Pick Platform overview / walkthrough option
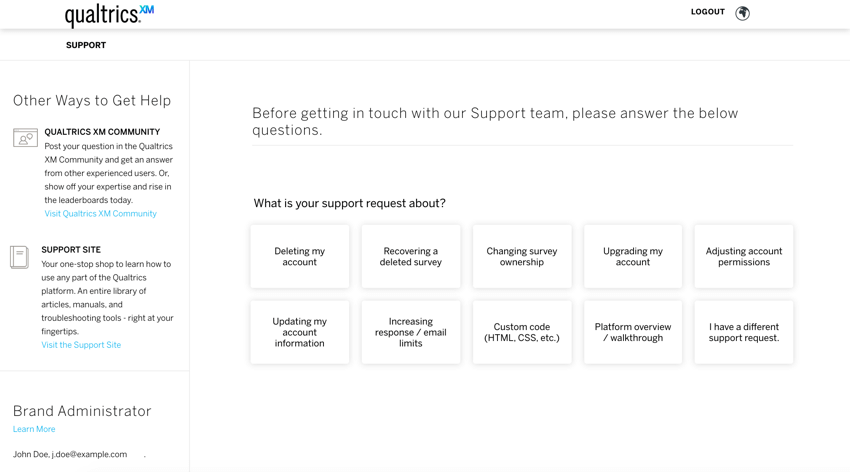Viewport: 850px width, 472px height. pyautogui.click(x=633, y=332)
